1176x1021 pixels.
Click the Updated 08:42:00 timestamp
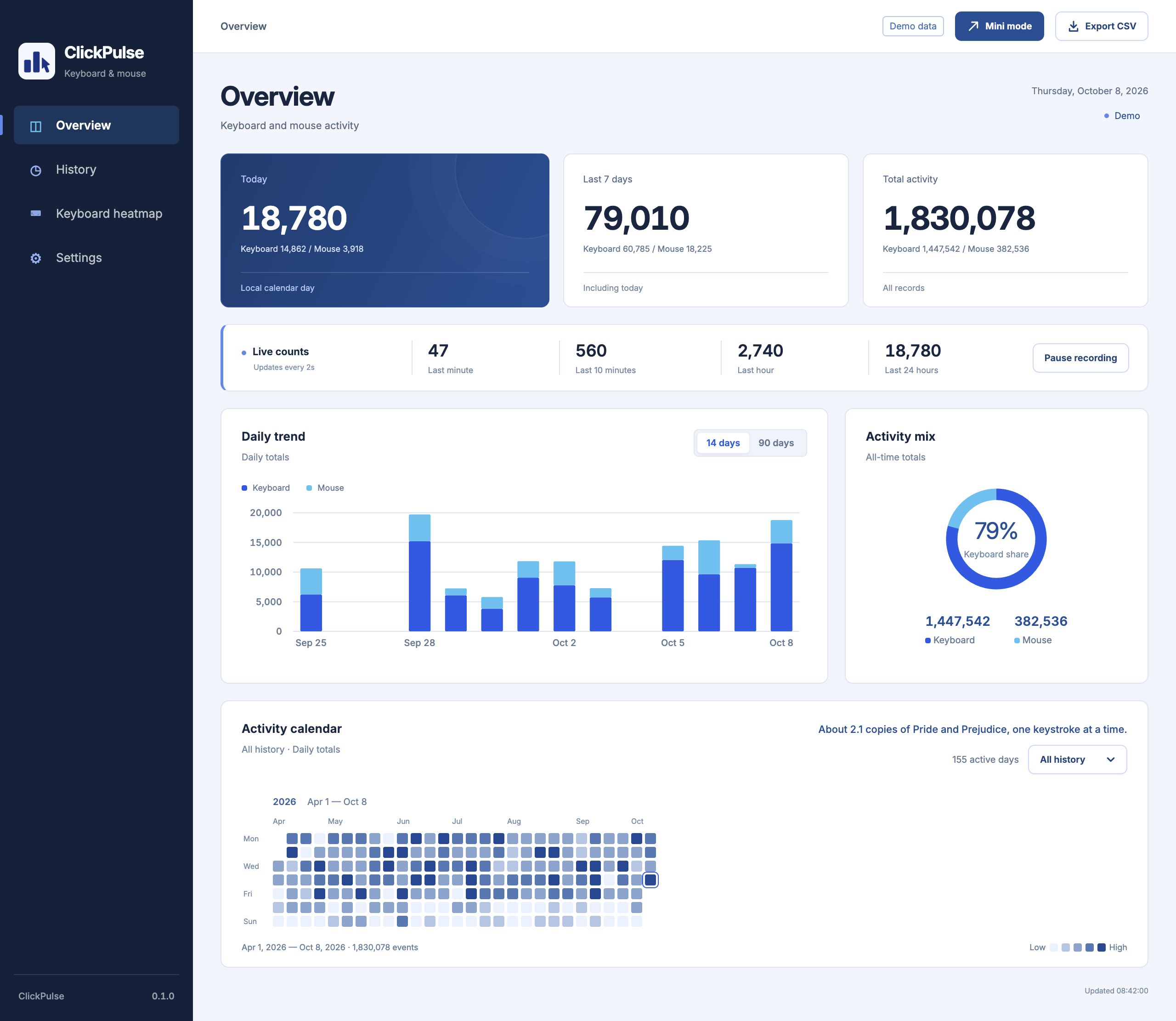pos(1116,992)
